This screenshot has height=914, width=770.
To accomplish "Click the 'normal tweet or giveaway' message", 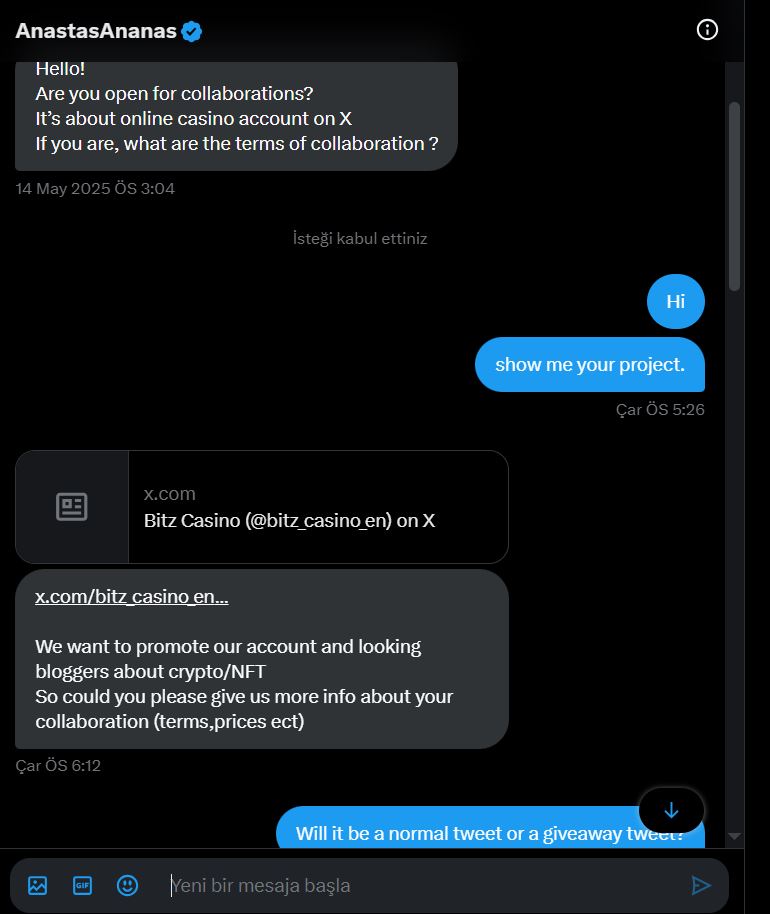I will pos(490,828).
